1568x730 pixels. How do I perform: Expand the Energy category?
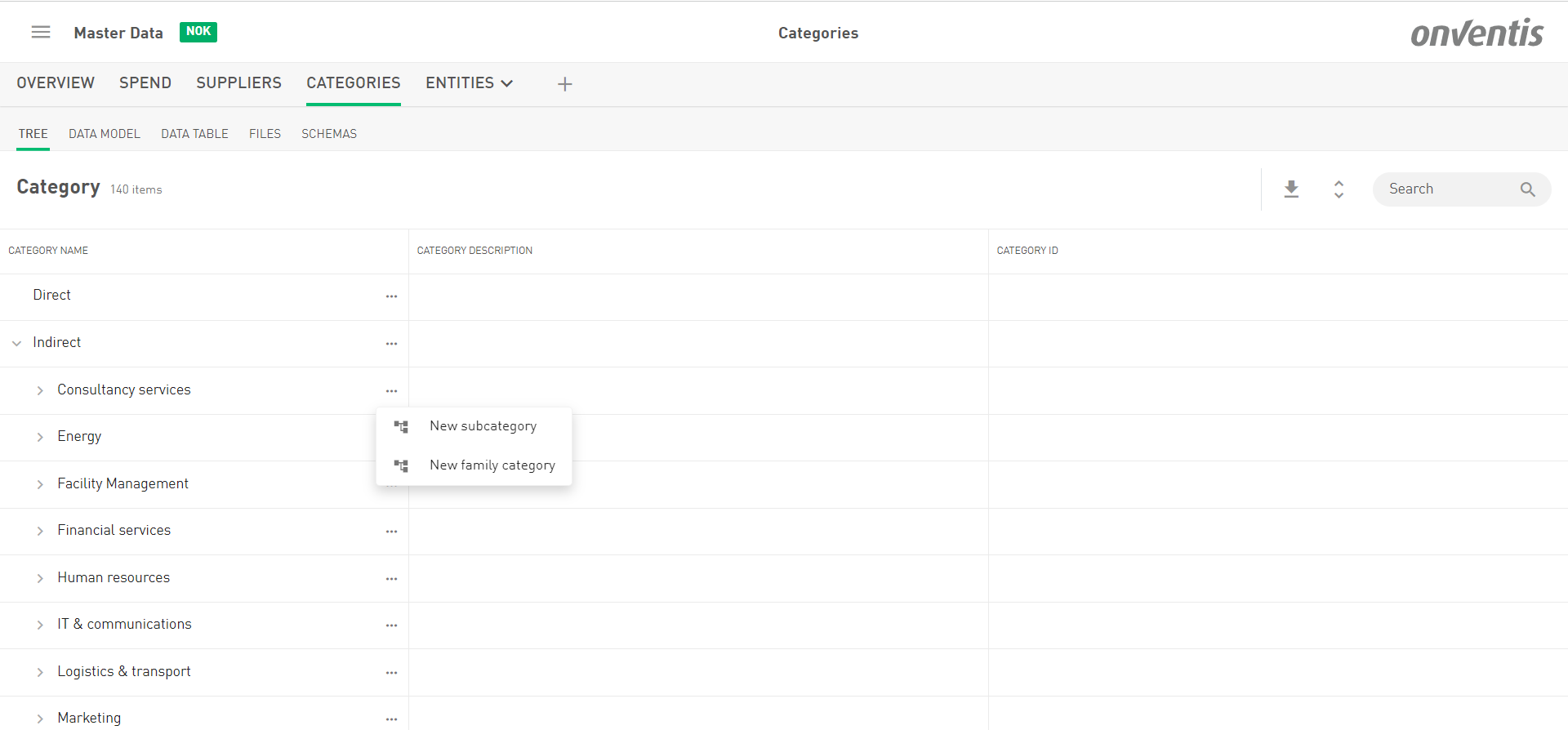click(x=40, y=438)
